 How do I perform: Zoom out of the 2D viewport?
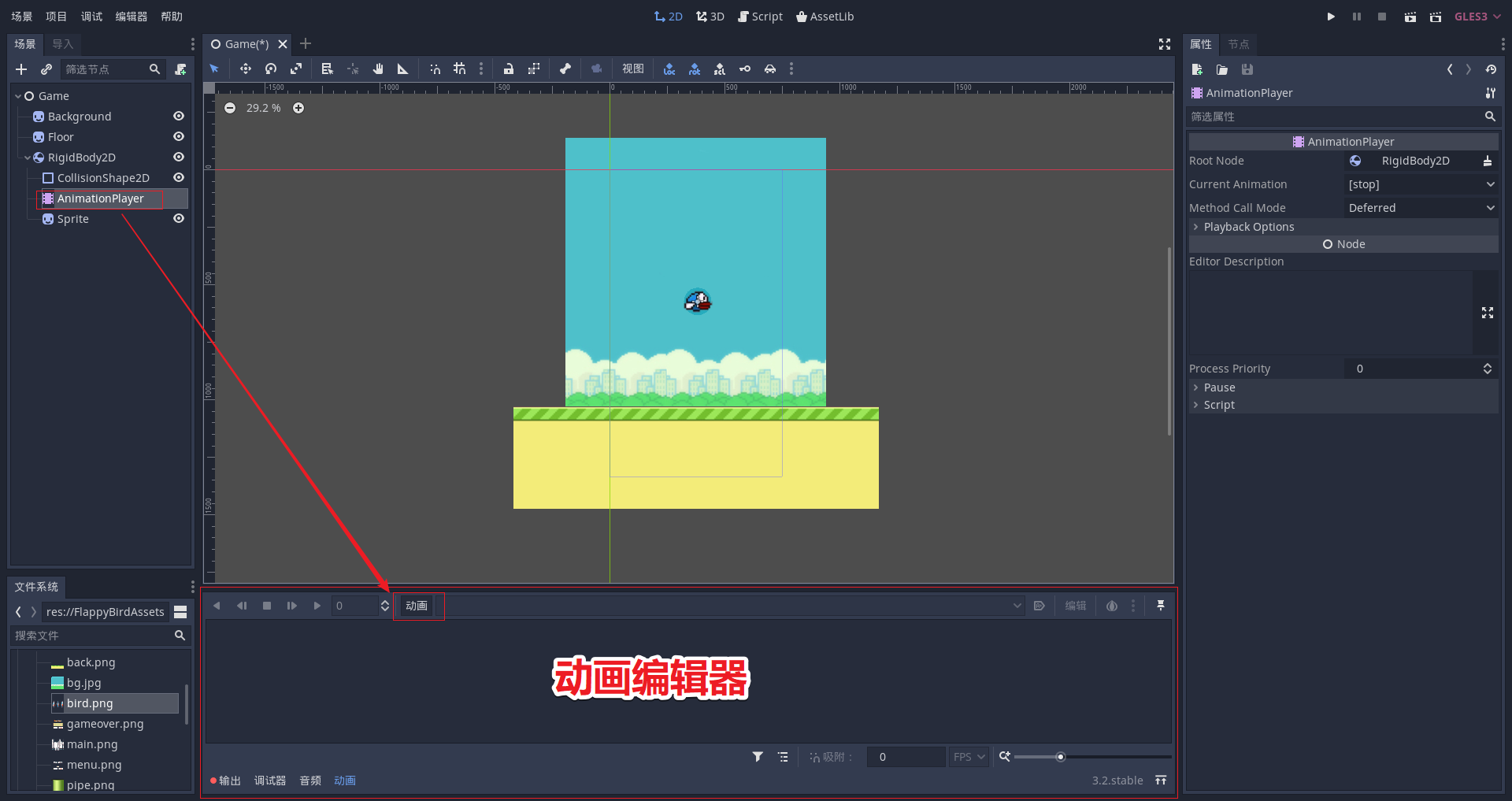[x=230, y=108]
